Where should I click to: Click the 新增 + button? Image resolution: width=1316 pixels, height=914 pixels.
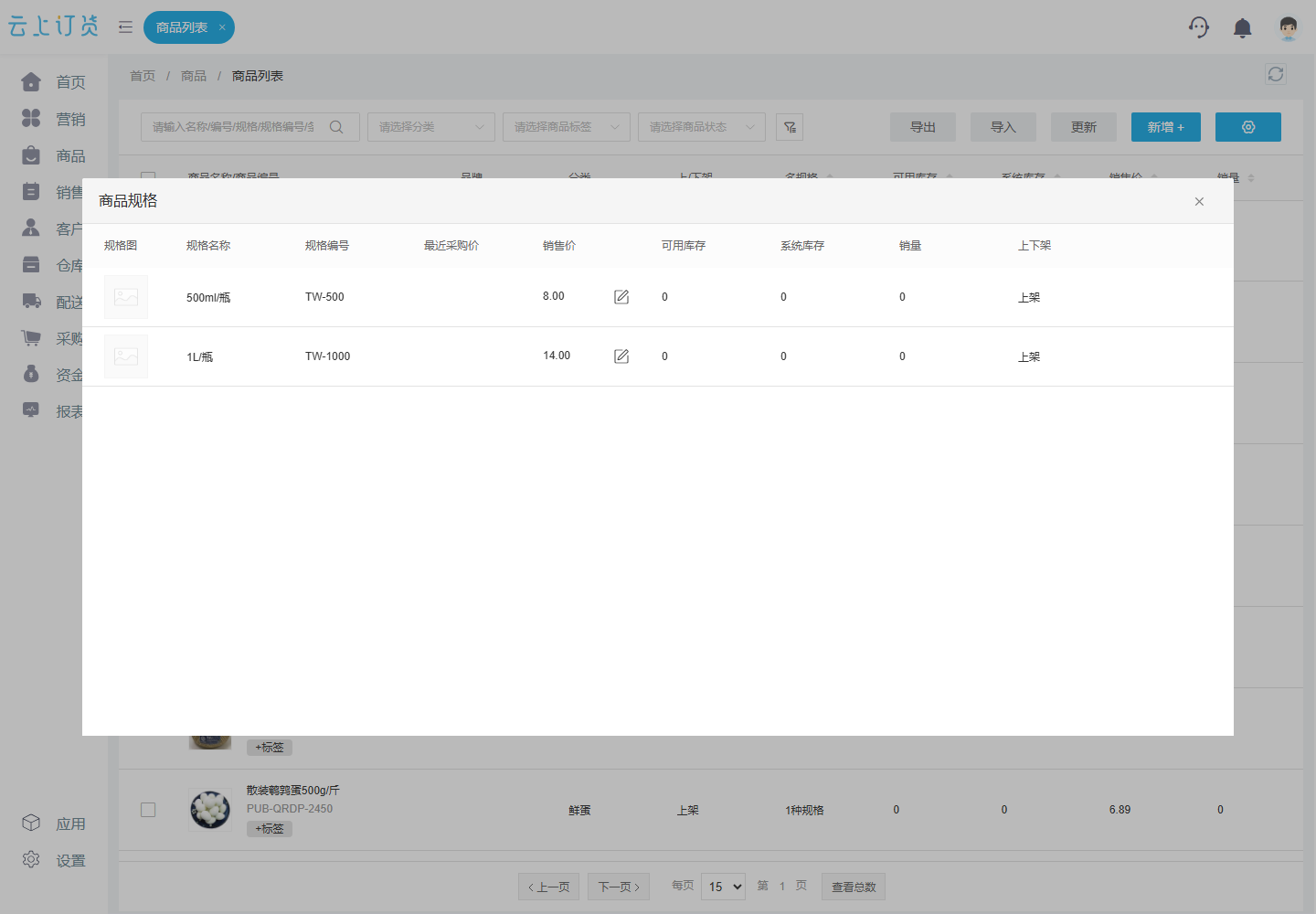click(x=1166, y=127)
